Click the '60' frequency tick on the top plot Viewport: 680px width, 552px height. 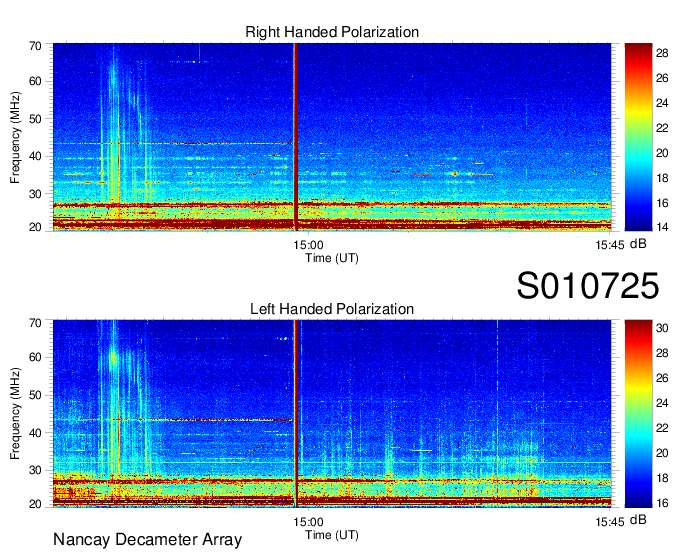(x=35, y=81)
